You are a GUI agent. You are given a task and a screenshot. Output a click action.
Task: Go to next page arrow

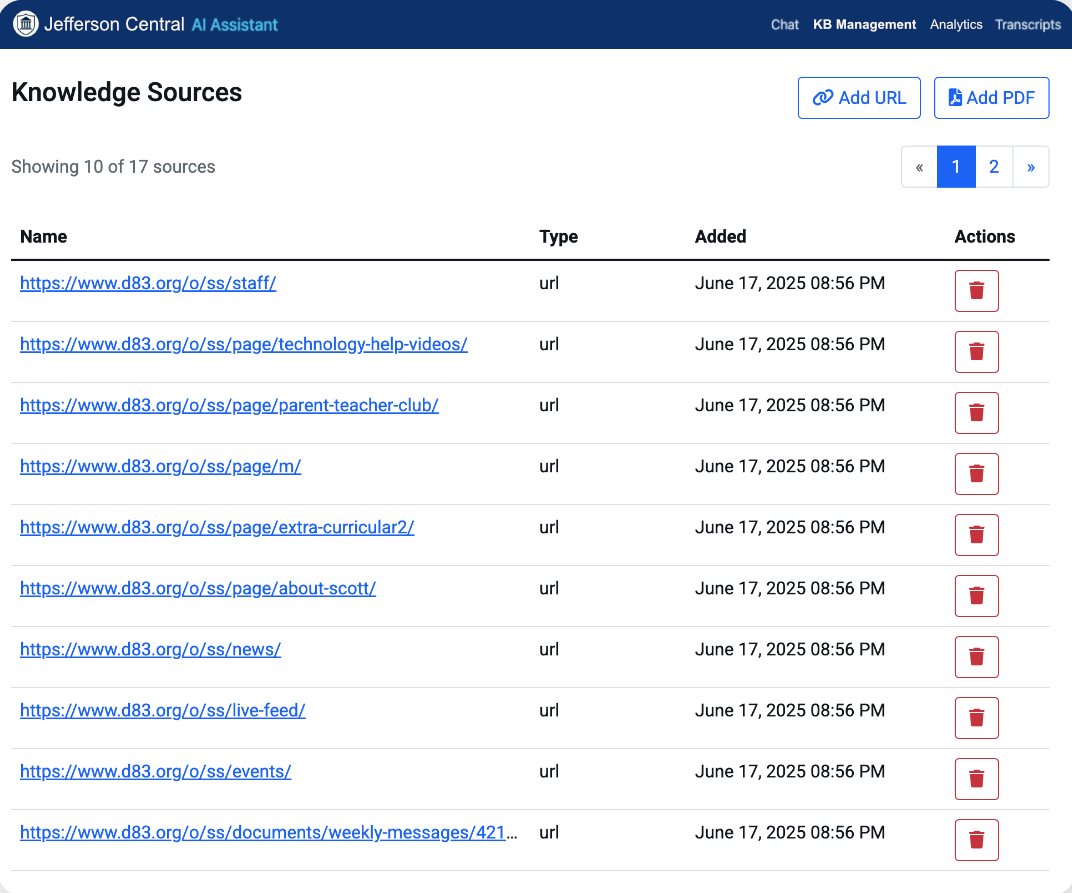click(x=1031, y=167)
